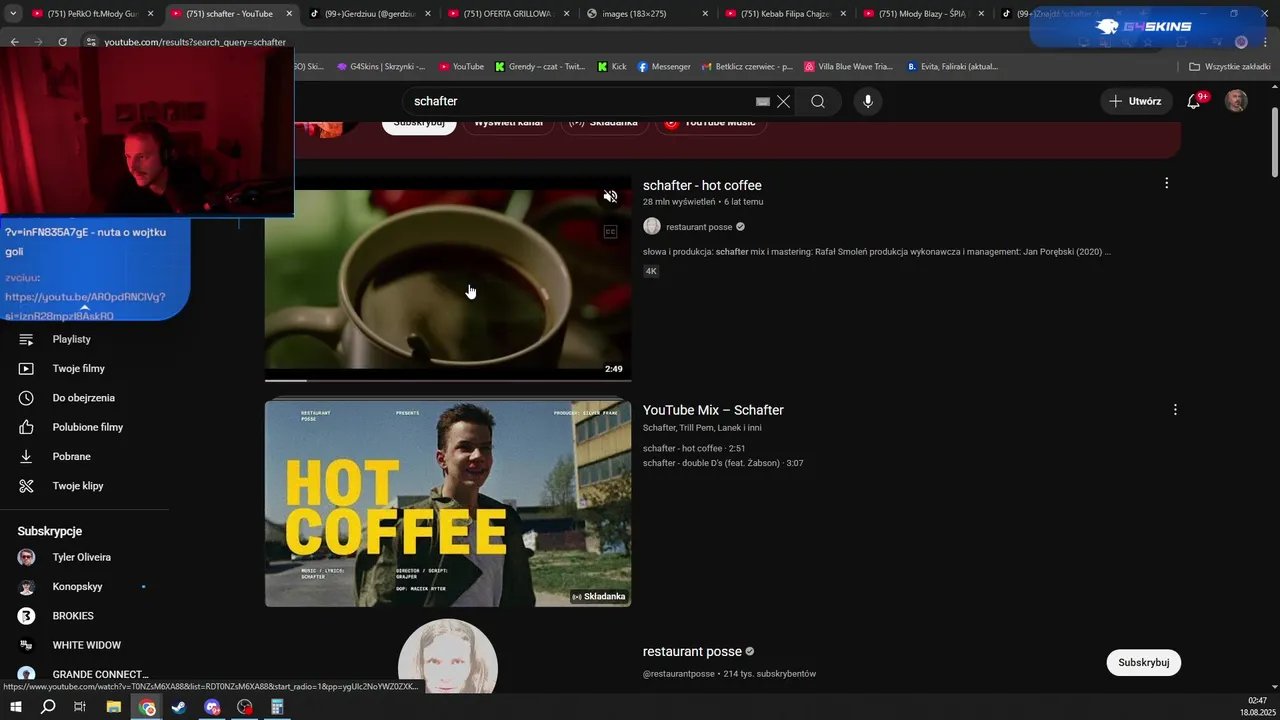The width and height of the screenshot is (1280, 720).
Task: Switch to the PeRkO ft. Młody browser tab
Action: point(92,14)
